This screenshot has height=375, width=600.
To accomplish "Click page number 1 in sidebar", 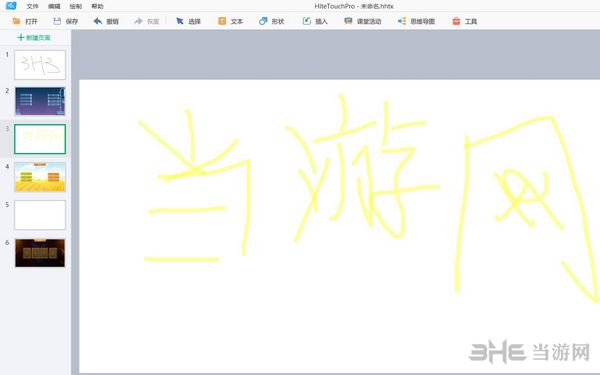I will [x=7, y=55].
